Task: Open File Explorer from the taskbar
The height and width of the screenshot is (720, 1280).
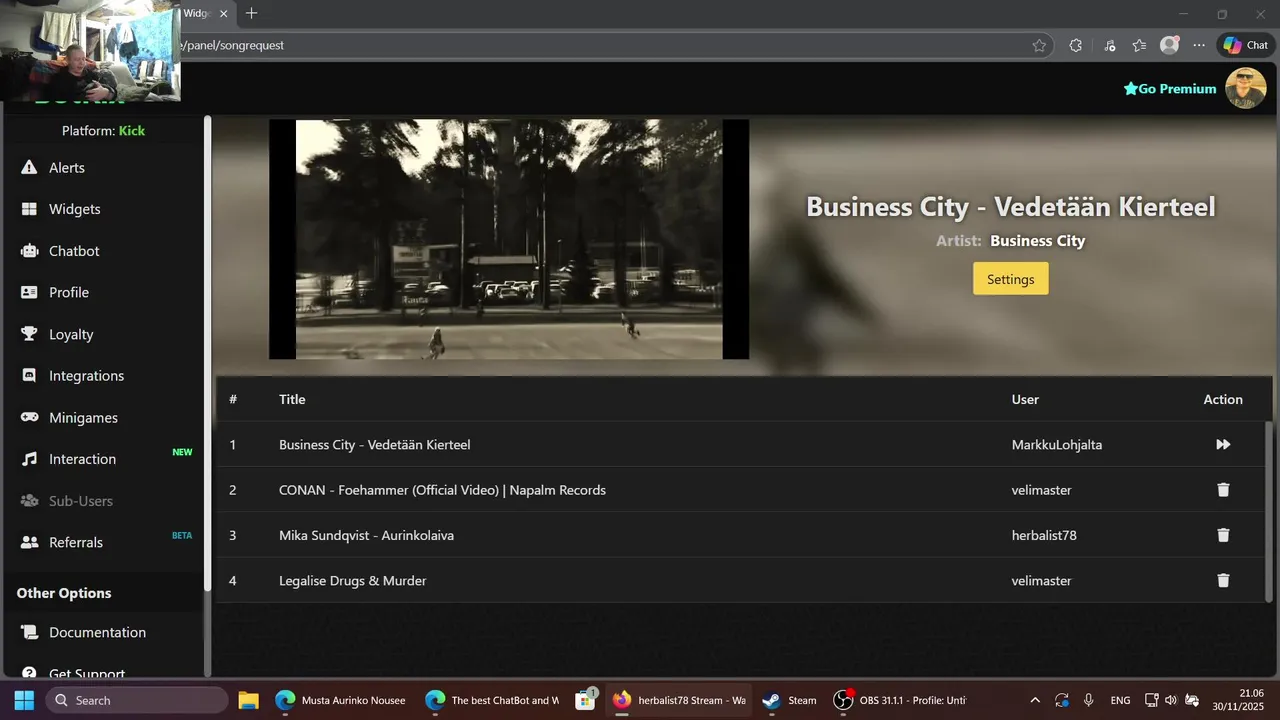Action: (248, 700)
